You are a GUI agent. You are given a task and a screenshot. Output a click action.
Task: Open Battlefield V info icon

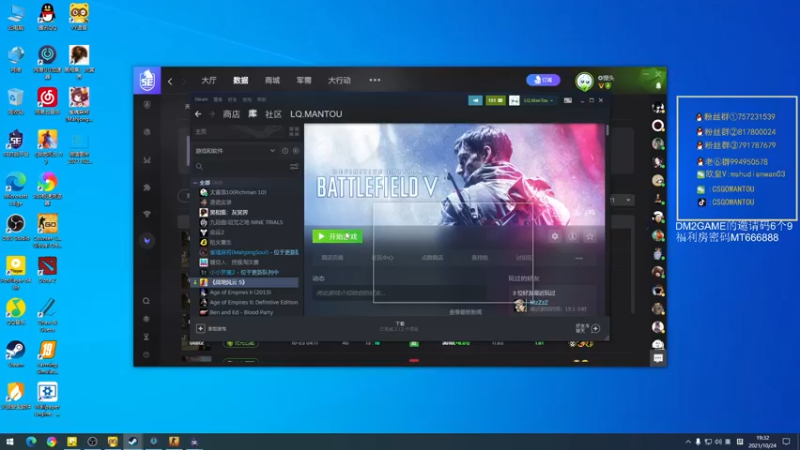(x=572, y=236)
